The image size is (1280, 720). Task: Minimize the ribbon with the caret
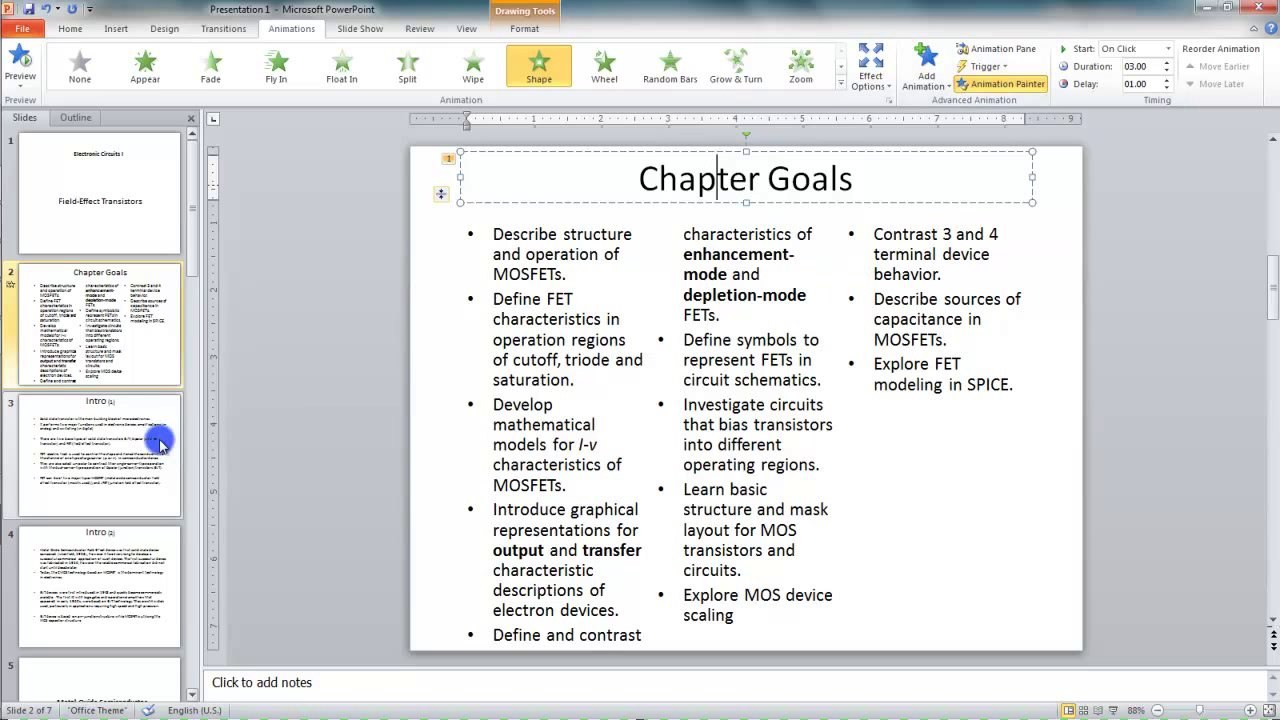(1252, 29)
